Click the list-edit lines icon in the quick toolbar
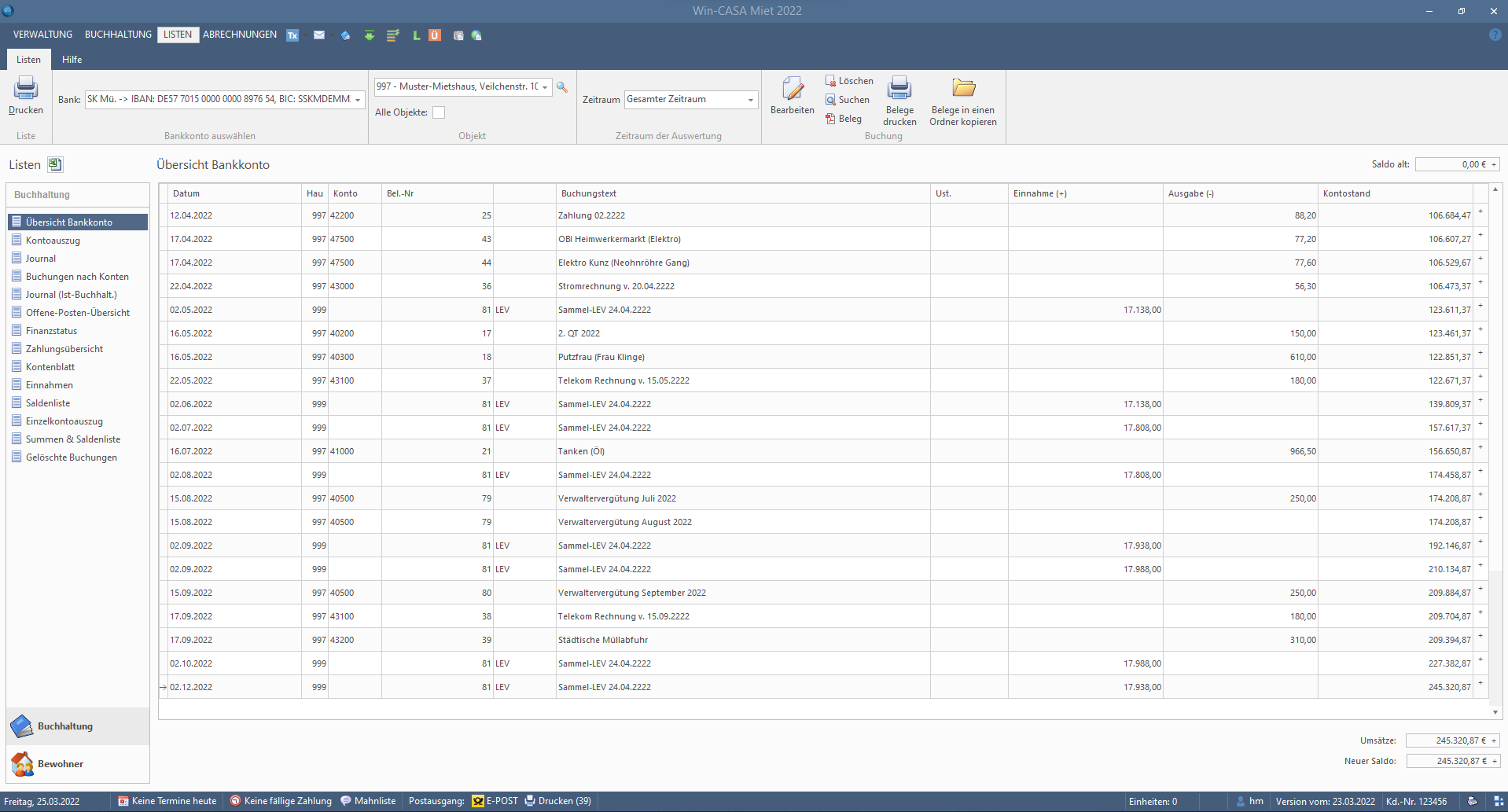 coord(393,35)
